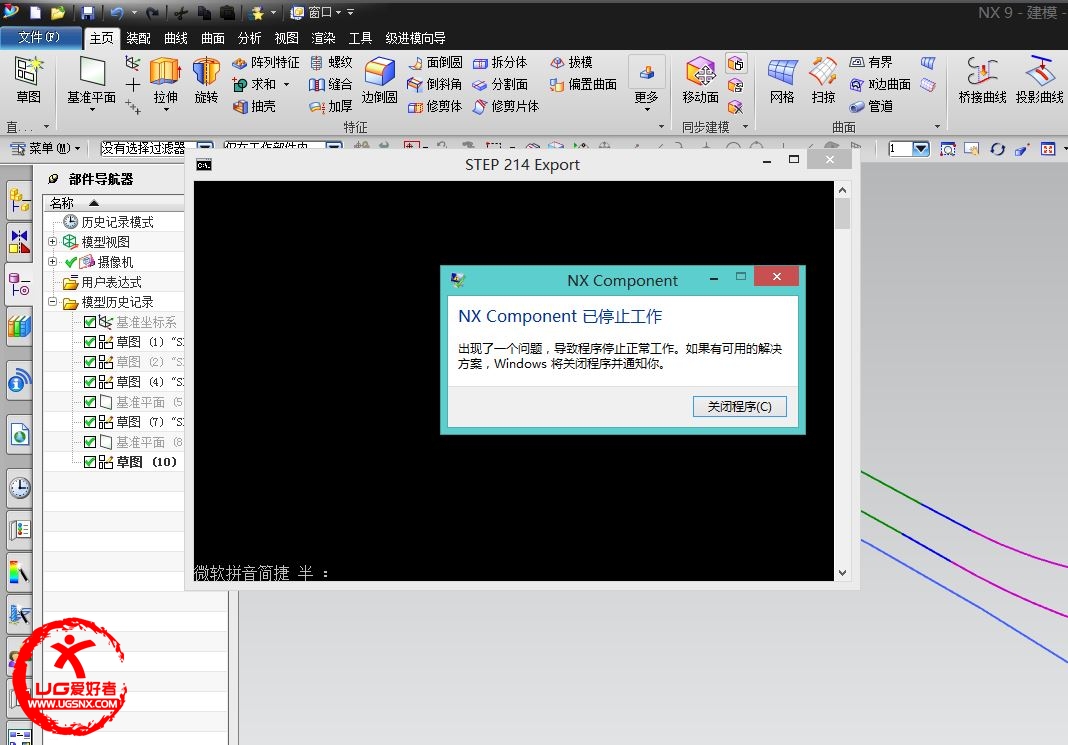Click the save icon in quick access toolbar
Screen dimensions: 1068x745
click(88, 12)
